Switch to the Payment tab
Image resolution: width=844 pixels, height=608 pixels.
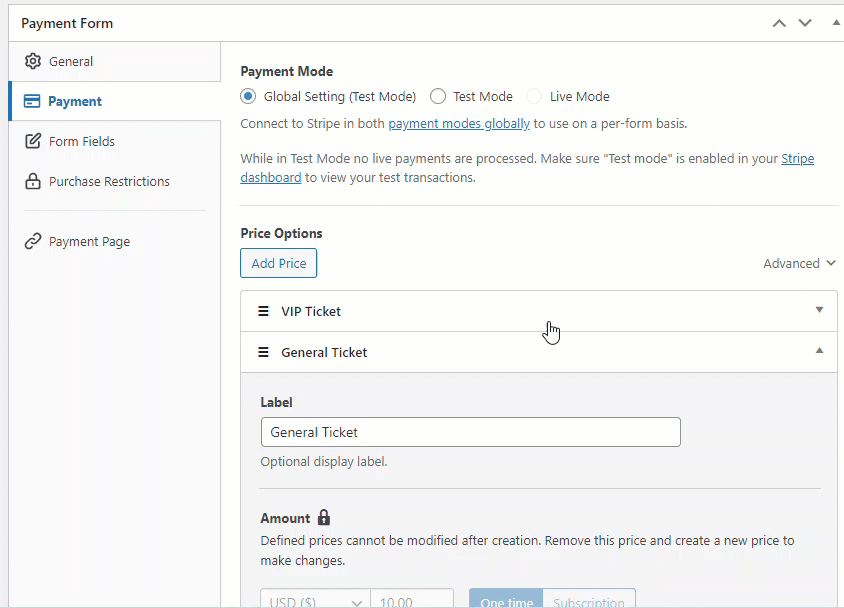coord(77,101)
